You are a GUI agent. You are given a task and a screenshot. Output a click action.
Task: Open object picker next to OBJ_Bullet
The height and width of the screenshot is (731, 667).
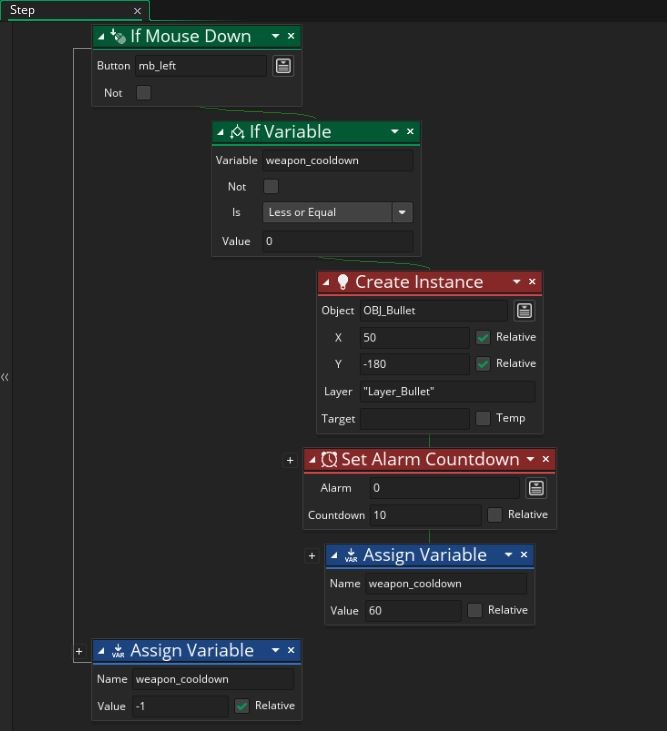point(524,310)
